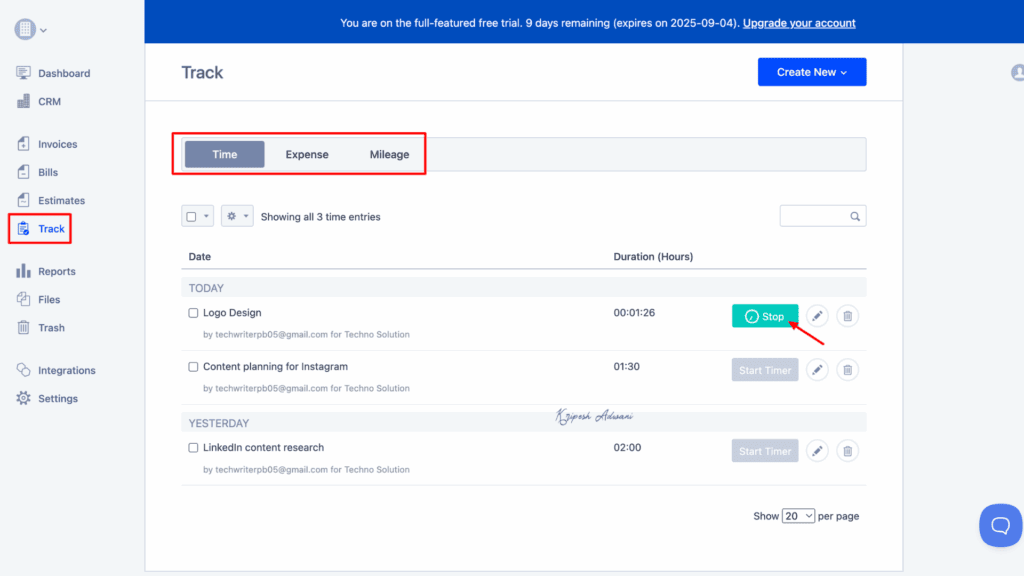Screen dimensions: 1024x576
Task: Stop the running Logo Design timer
Action: tap(764, 315)
